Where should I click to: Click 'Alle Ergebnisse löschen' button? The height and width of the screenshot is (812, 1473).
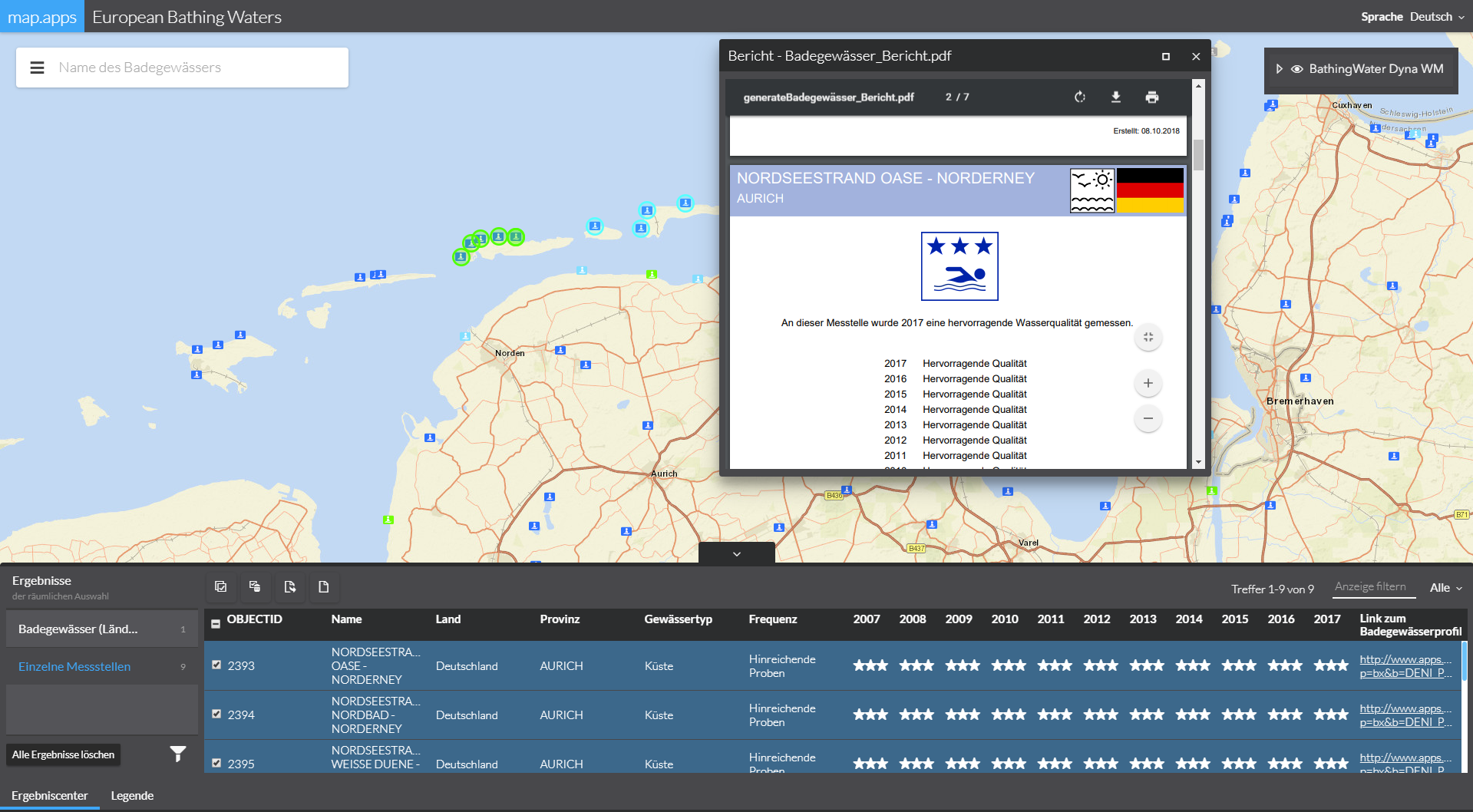[x=63, y=754]
